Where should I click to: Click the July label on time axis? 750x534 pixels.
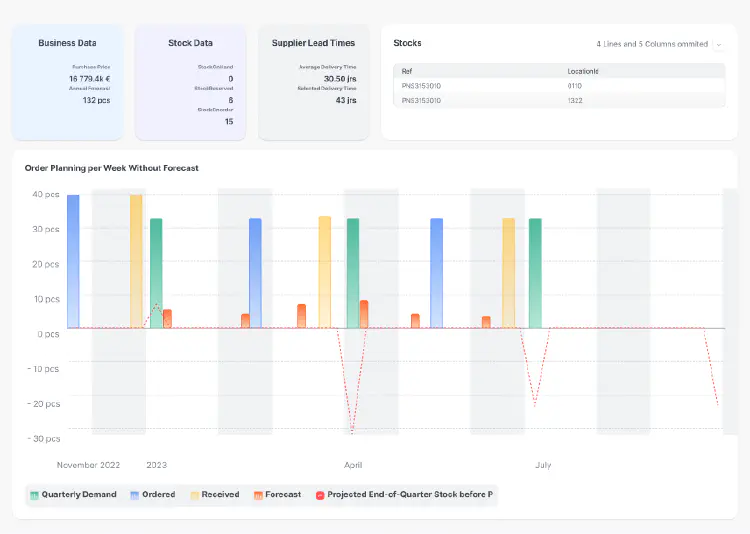(x=543, y=465)
